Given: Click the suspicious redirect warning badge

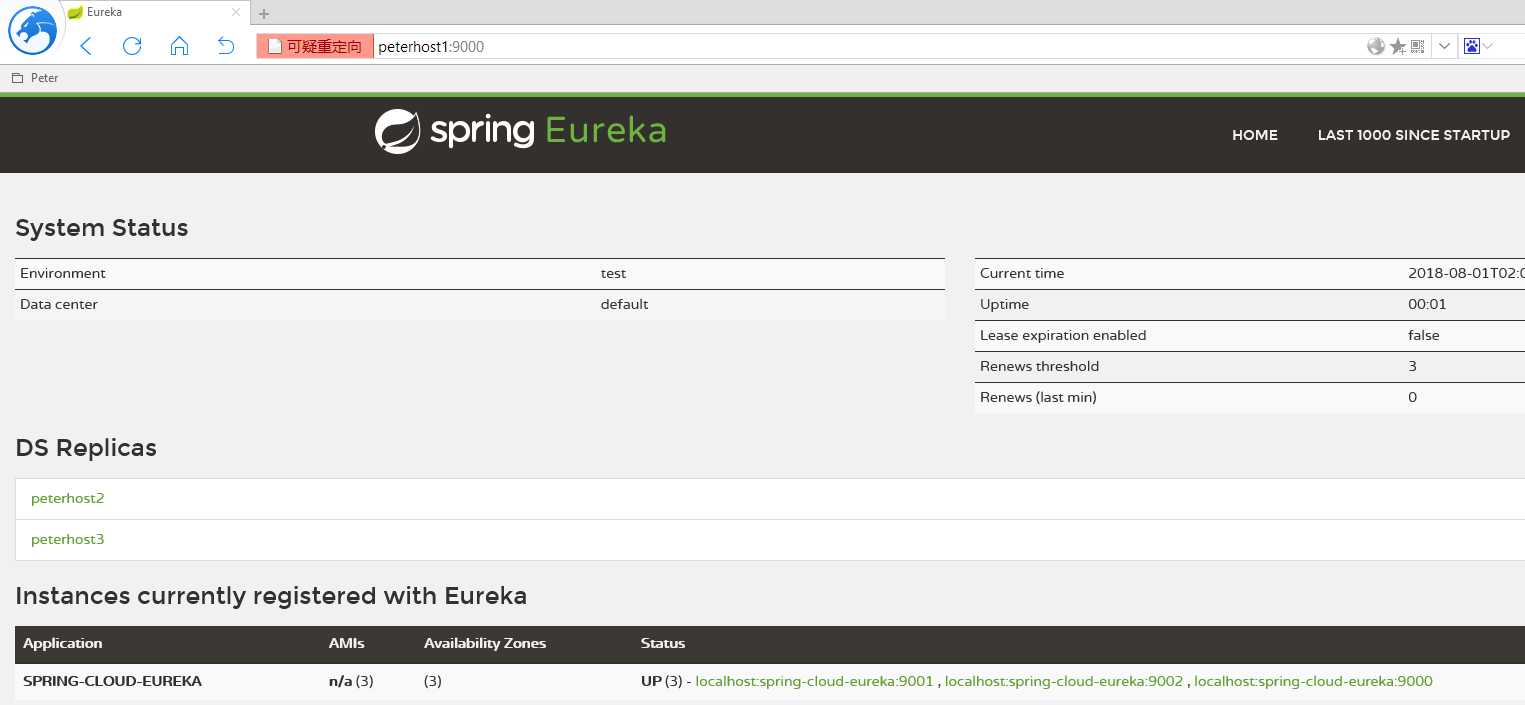Looking at the screenshot, I should (x=315, y=46).
